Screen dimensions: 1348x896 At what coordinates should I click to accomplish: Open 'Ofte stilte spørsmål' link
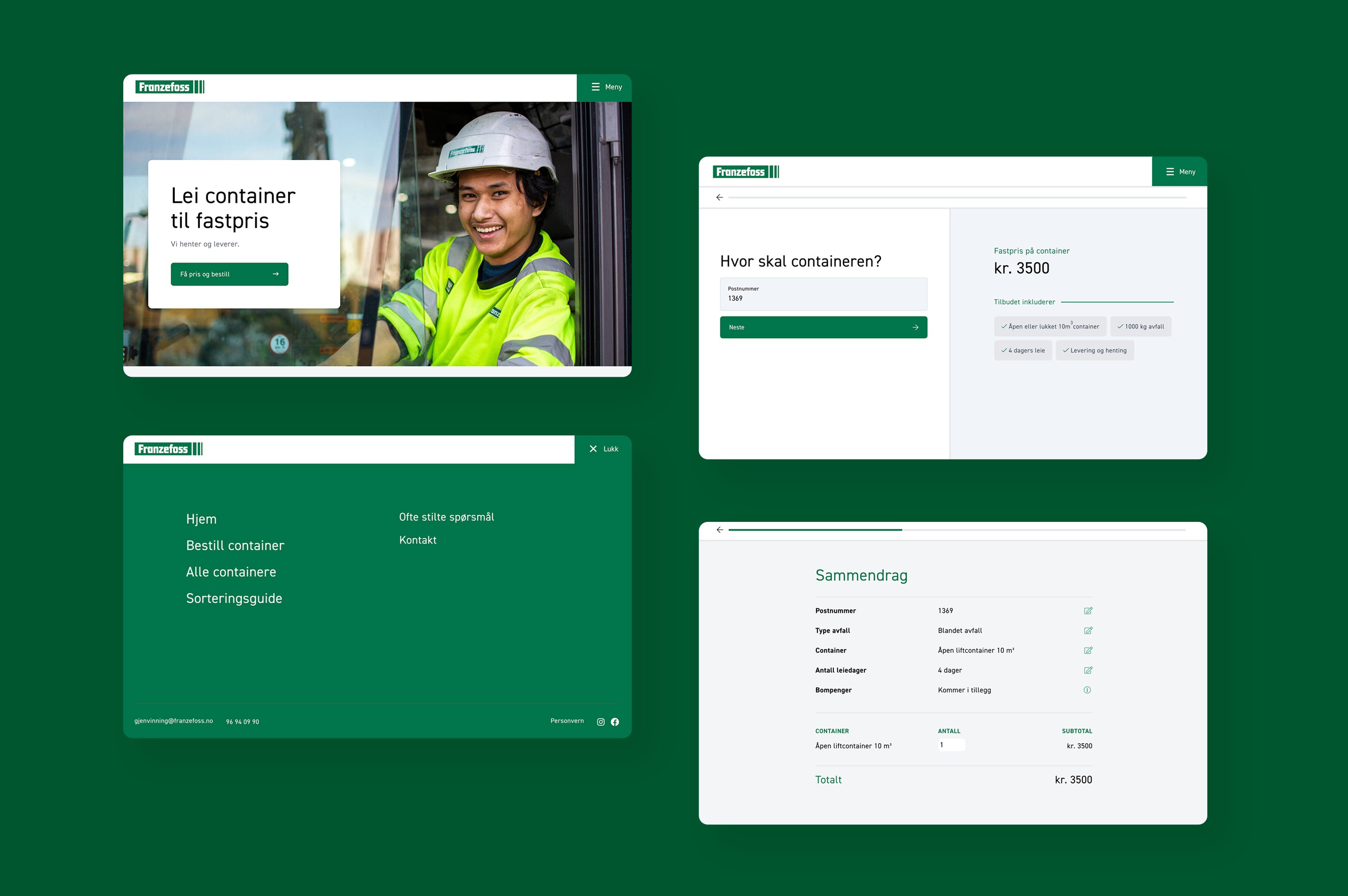[447, 517]
